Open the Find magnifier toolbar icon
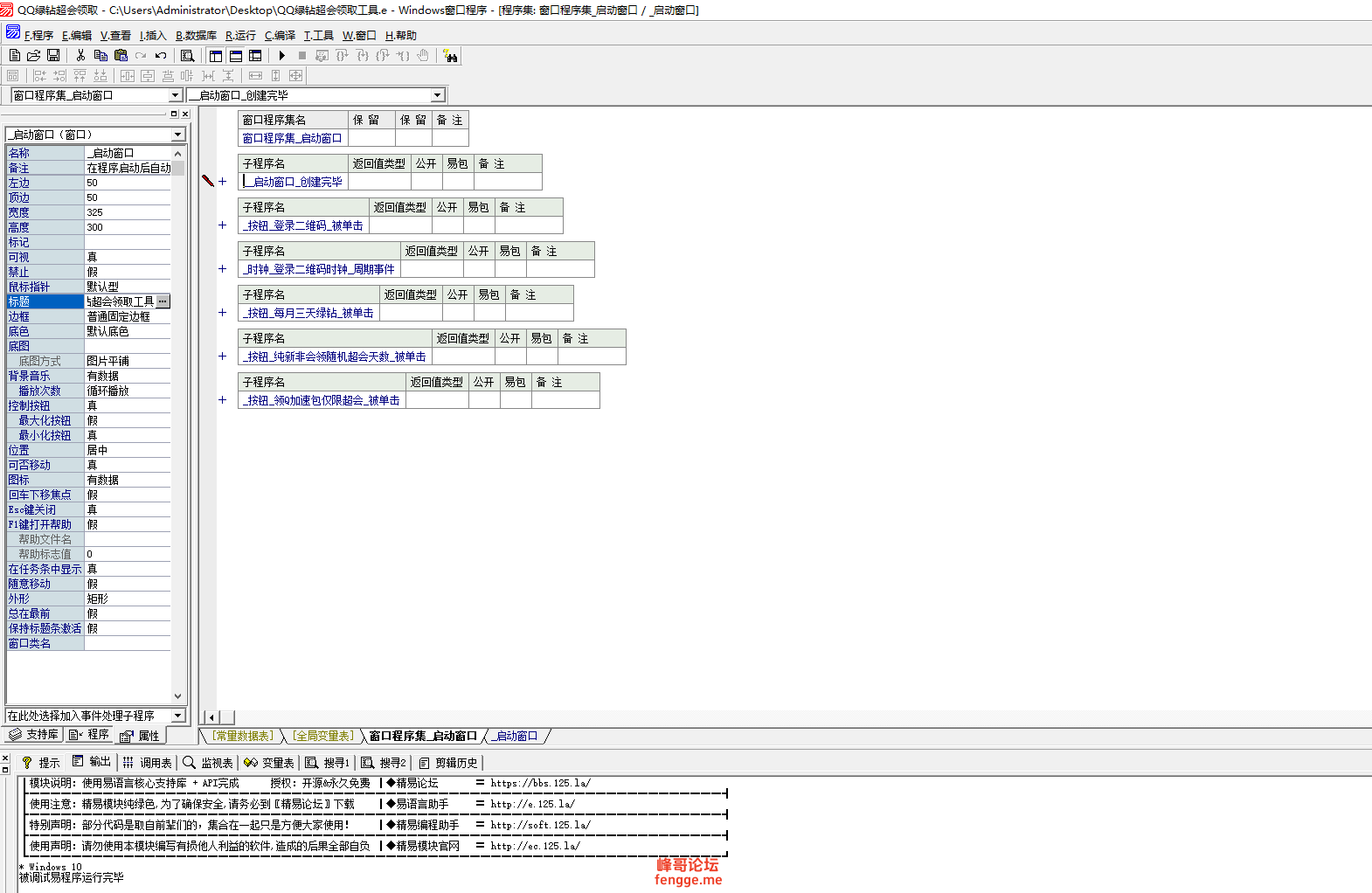 pyautogui.click(x=187, y=55)
